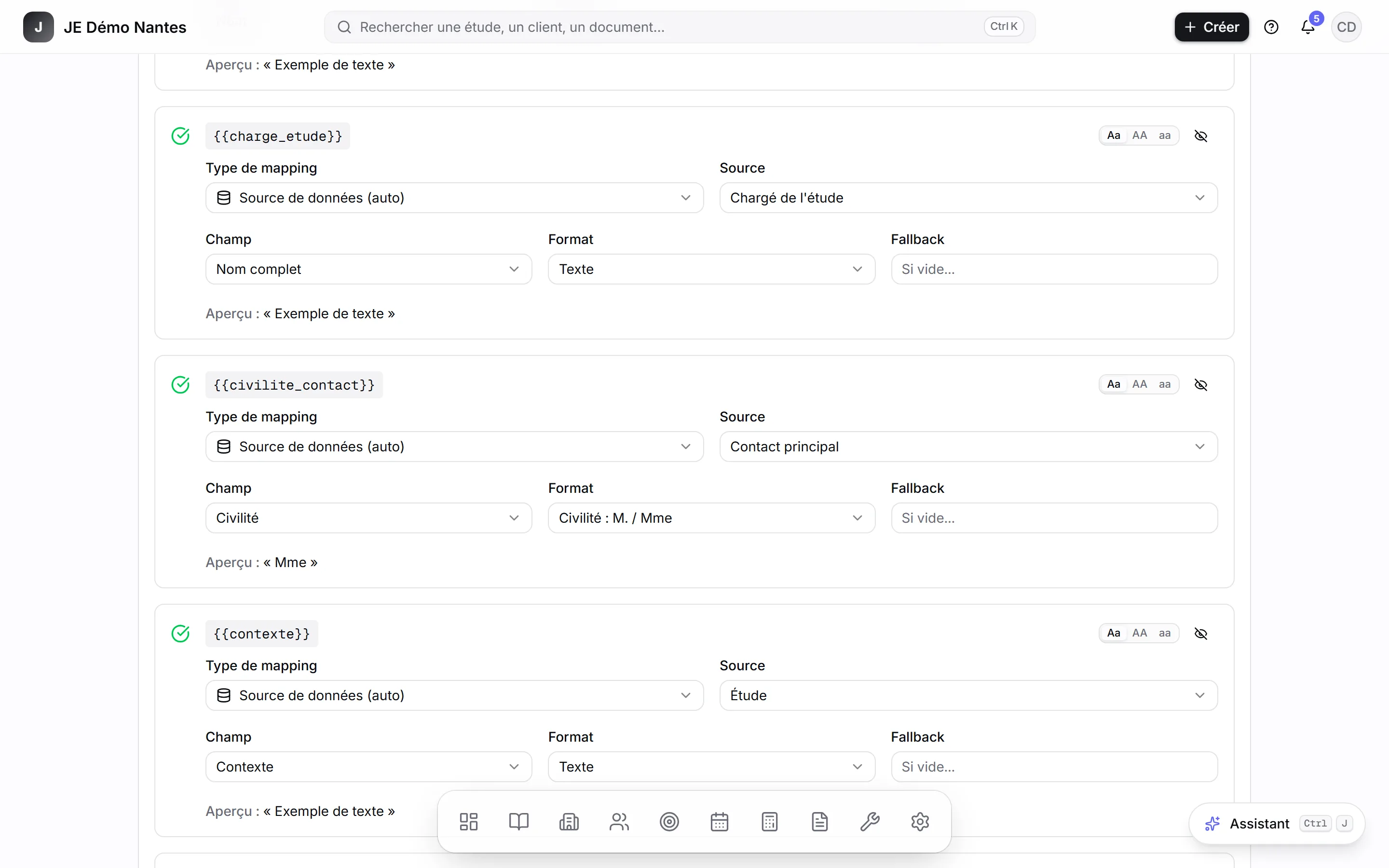The width and height of the screenshot is (1389, 868).
Task: Open the open-book icon in bottom dock
Action: [x=518, y=822]
